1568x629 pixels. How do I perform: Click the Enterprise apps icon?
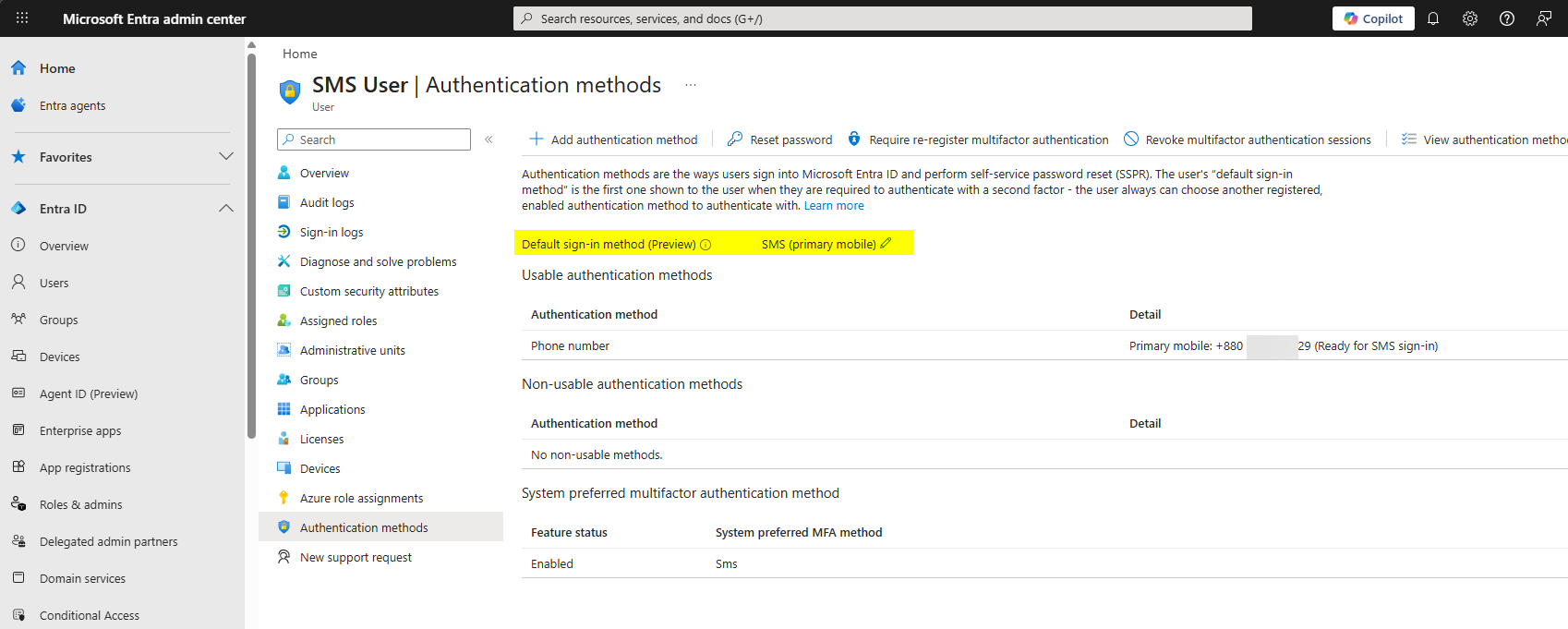[x=18, y=429]
